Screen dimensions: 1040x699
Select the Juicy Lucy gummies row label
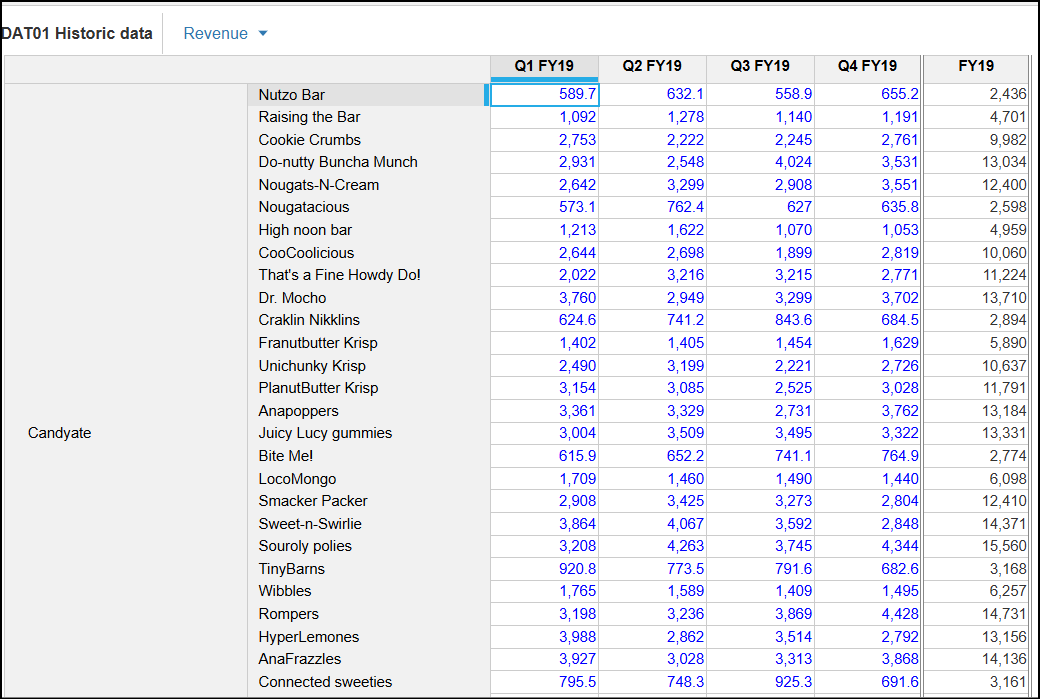click(x=369, y=433)
